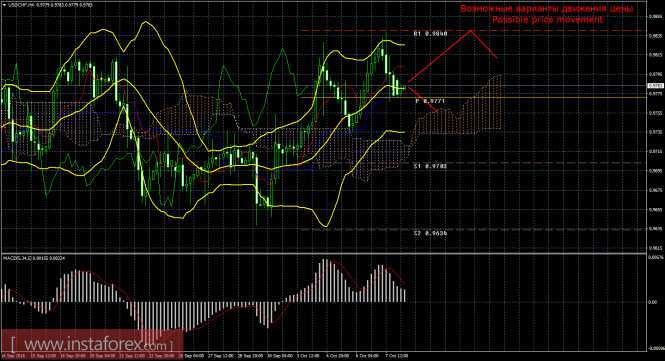Click the R1 0.9840 resistance label
665x361 pixels.
pyautogui.click(x=430, y=34)
